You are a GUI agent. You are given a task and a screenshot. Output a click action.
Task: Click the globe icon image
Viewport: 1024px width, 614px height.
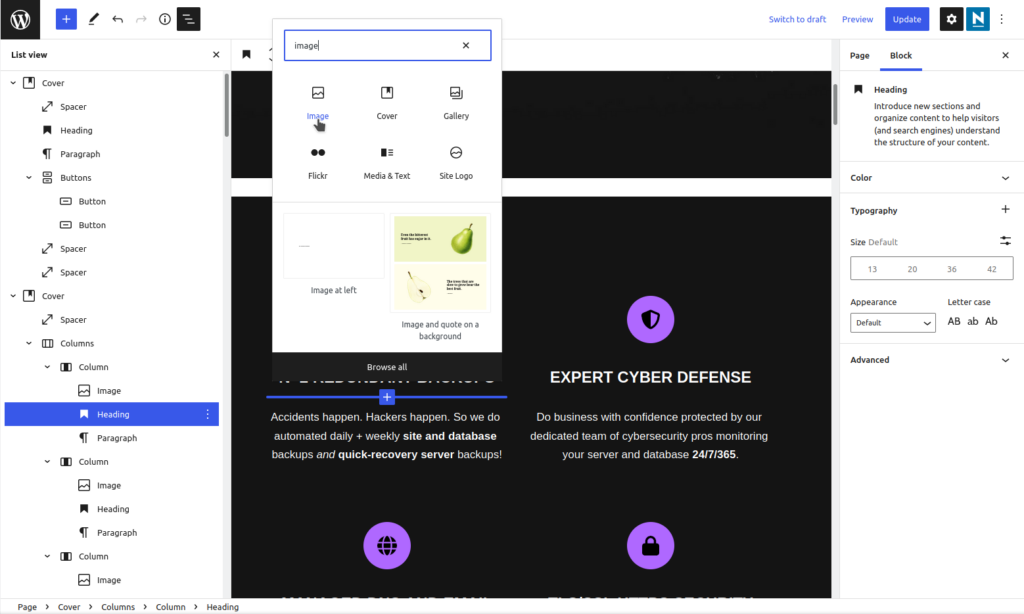(x=387, y=545)
